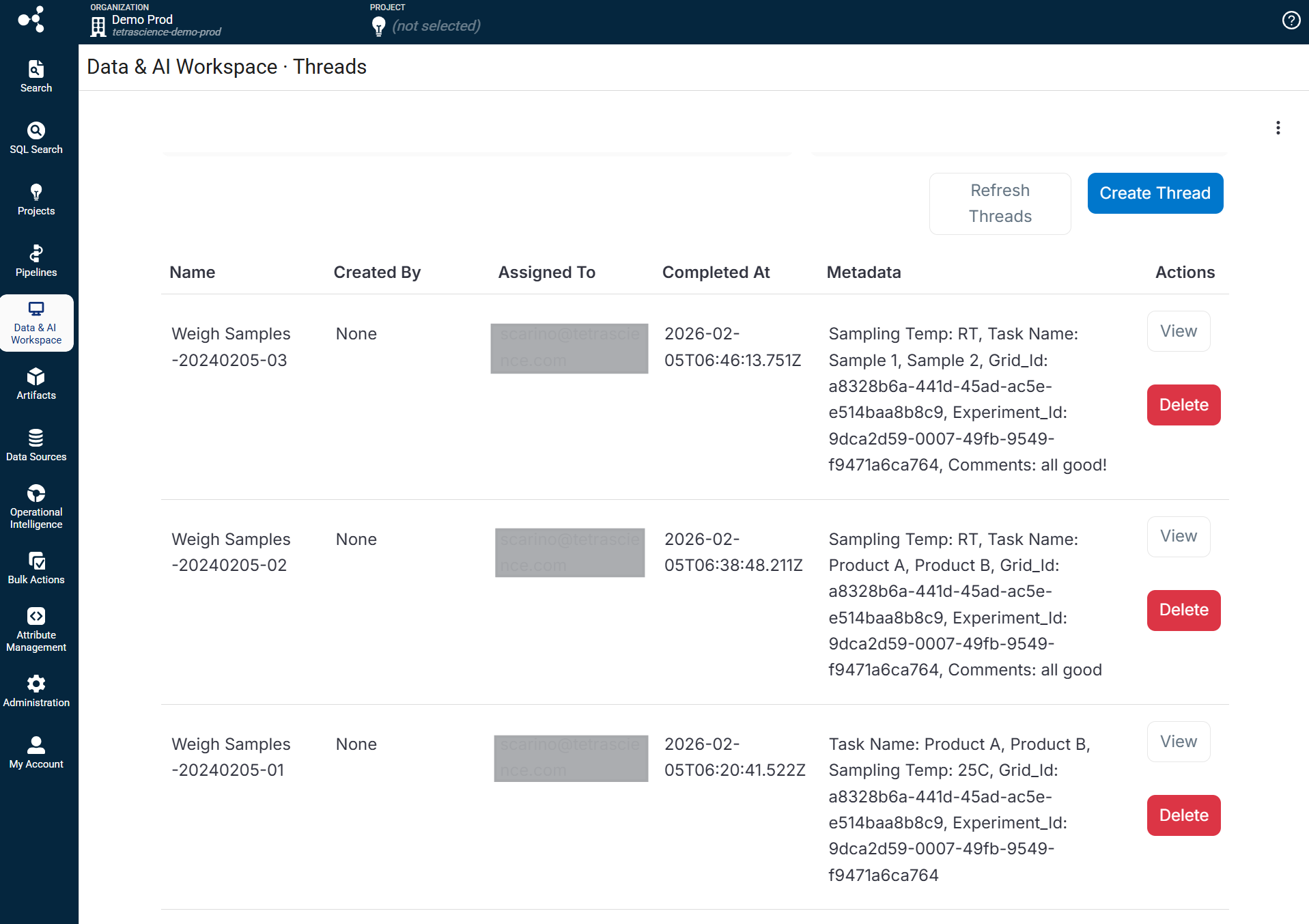Click completed timestamp 2026-02-05T06:20:41.522Z

click(x=735, y=757)
